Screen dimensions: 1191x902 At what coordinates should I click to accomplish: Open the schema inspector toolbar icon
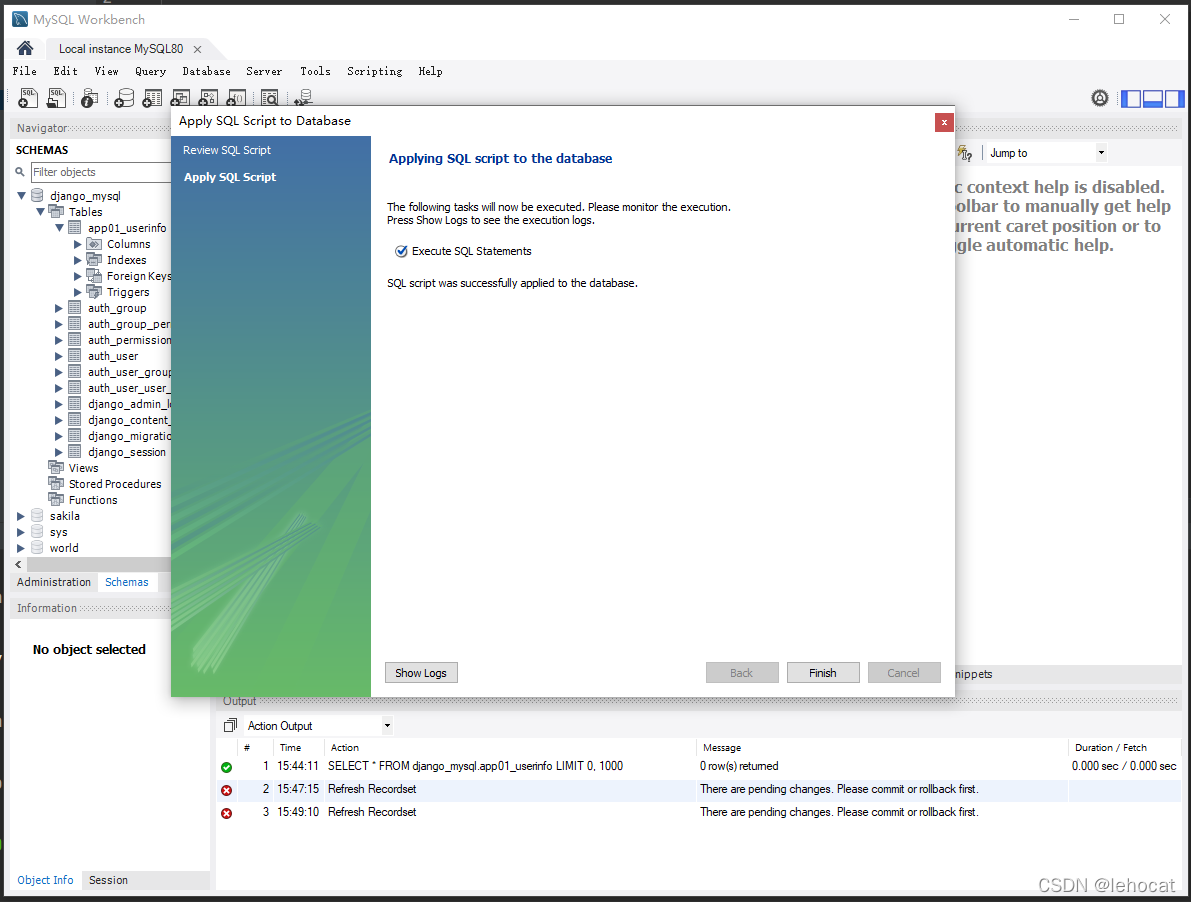point(90,98)
